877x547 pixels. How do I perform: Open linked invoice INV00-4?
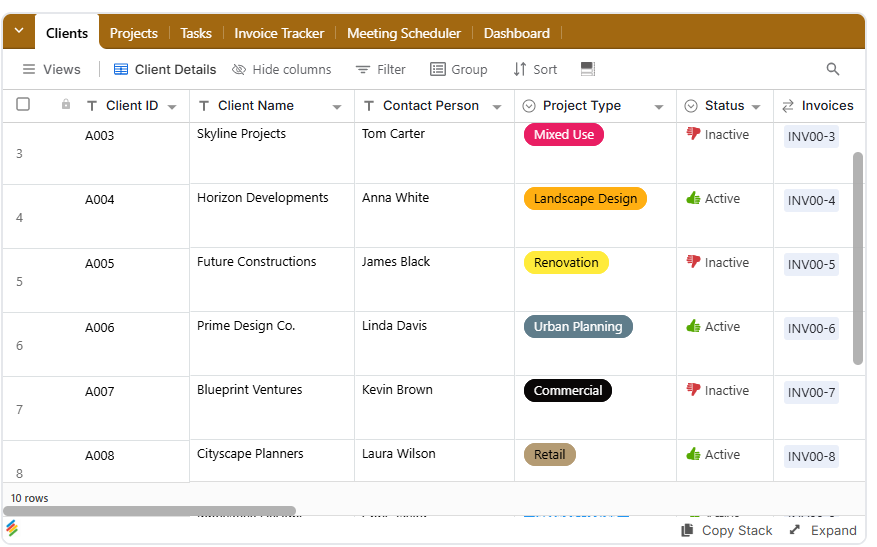click(812, 200)
